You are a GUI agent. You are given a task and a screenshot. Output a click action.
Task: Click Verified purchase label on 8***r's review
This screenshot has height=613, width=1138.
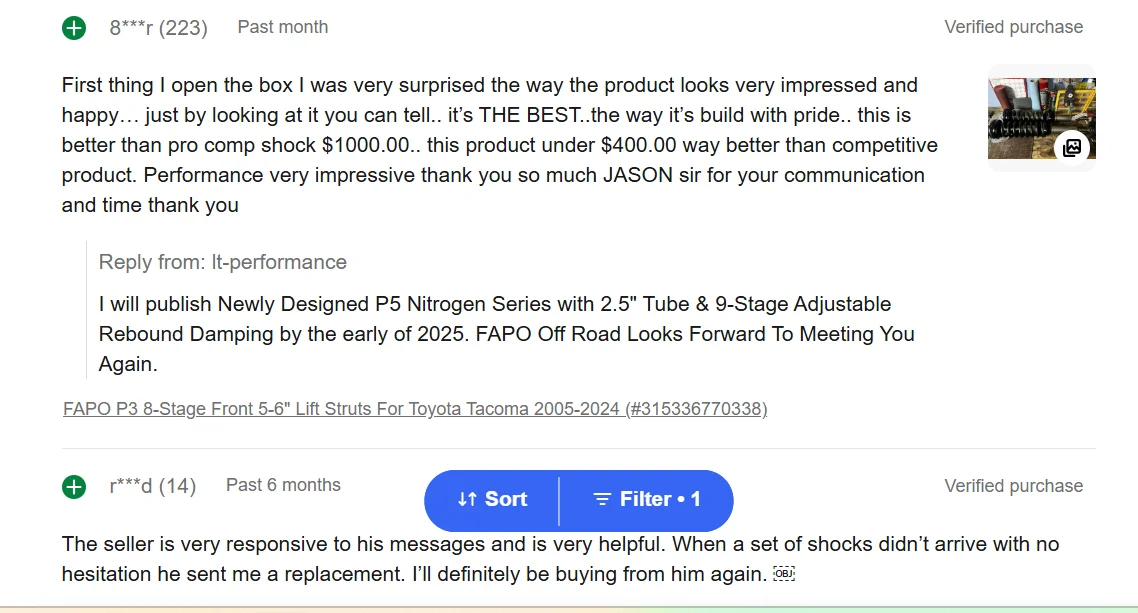coord(1013,27)
